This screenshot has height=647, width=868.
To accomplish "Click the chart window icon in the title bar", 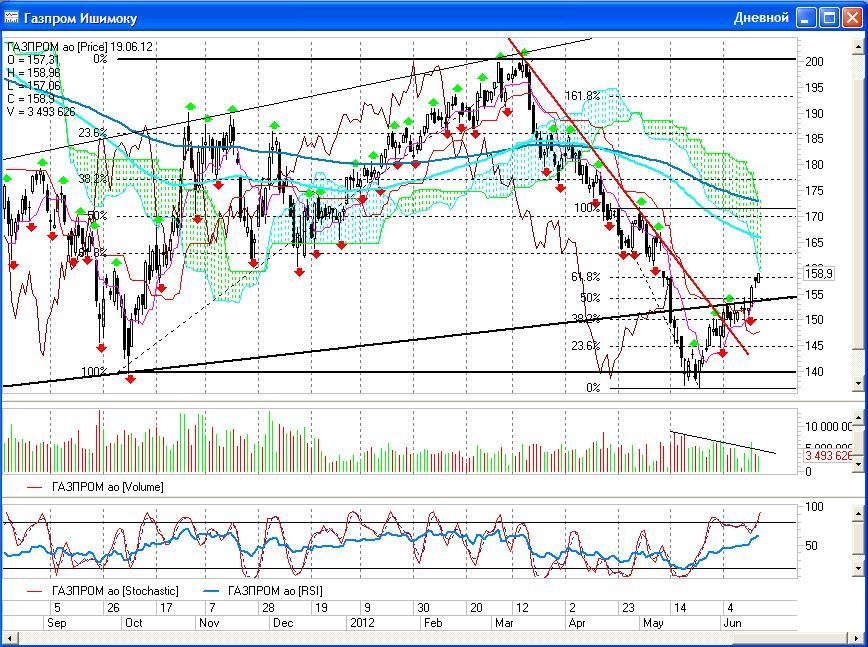I will pyautogui.click(x=11, y=18).
